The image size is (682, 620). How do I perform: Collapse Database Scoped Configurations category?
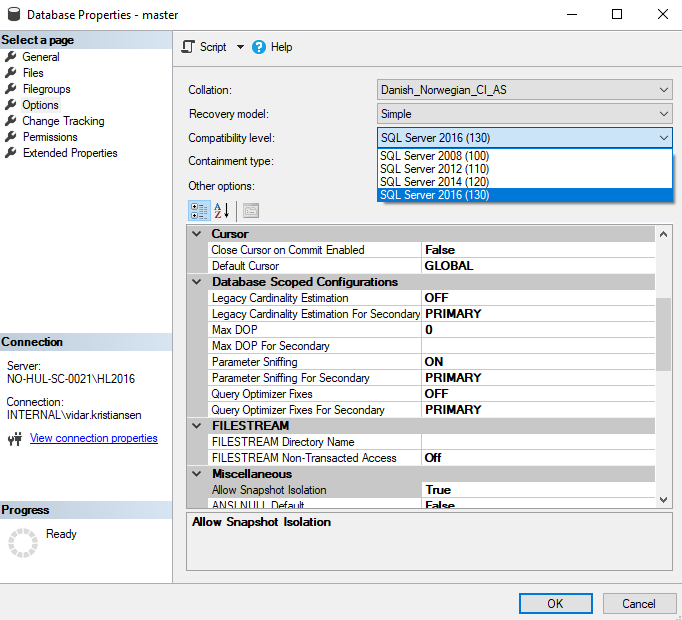click(x=197, y=282)
